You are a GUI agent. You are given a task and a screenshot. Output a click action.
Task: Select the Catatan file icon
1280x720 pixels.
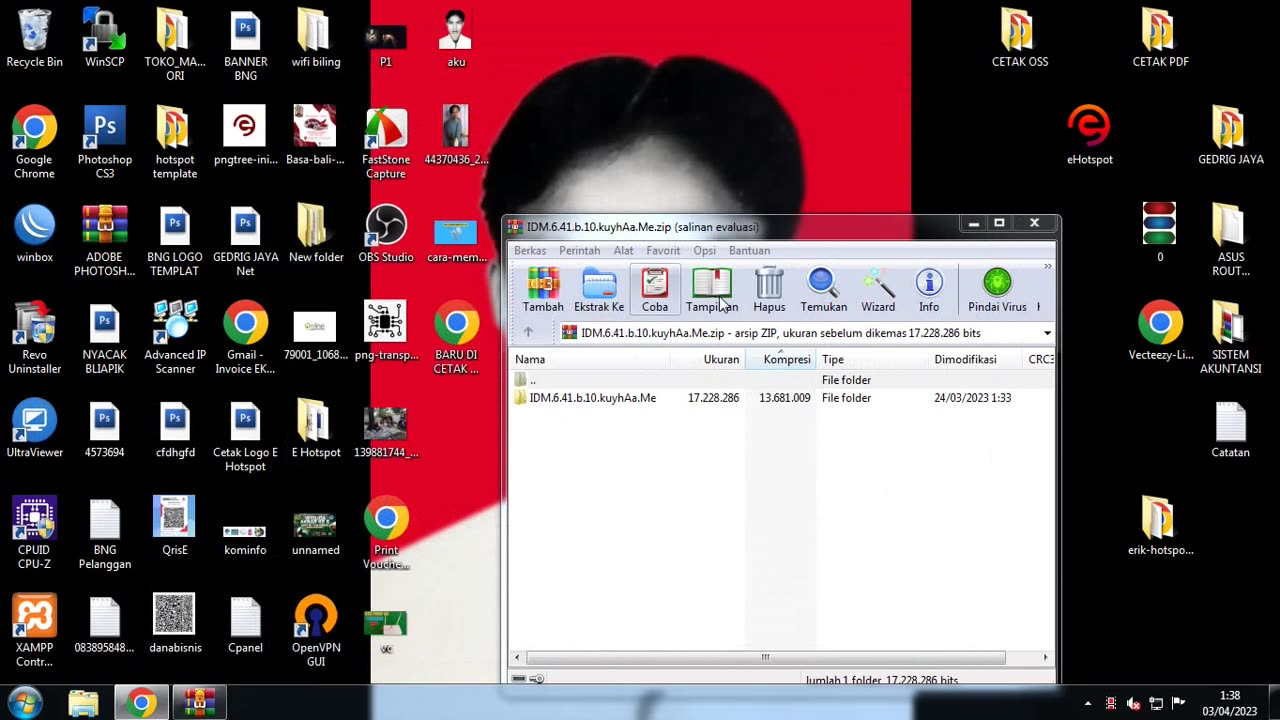pos(1230,429)
